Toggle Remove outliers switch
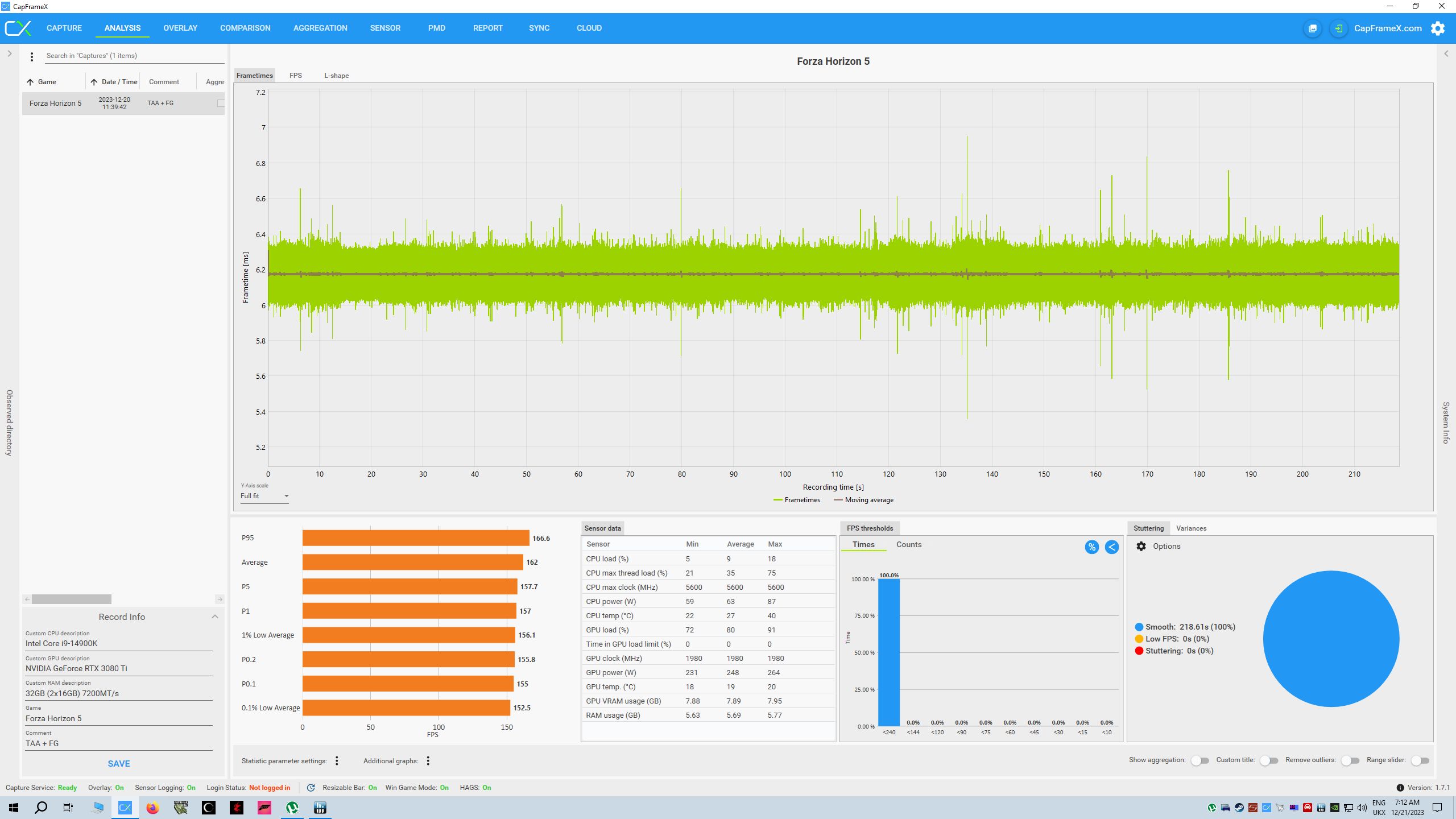Image resolution: width=1456 pixels, height=819 pixels. [x=1350, y=760]
